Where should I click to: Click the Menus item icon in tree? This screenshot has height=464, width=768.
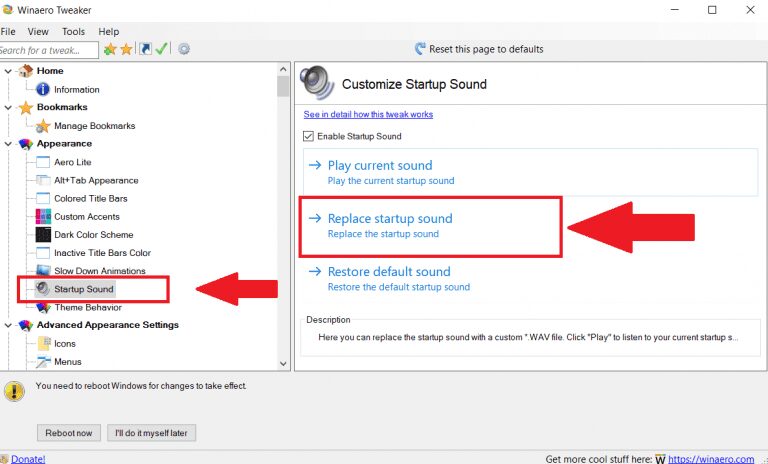coord(44,362)
